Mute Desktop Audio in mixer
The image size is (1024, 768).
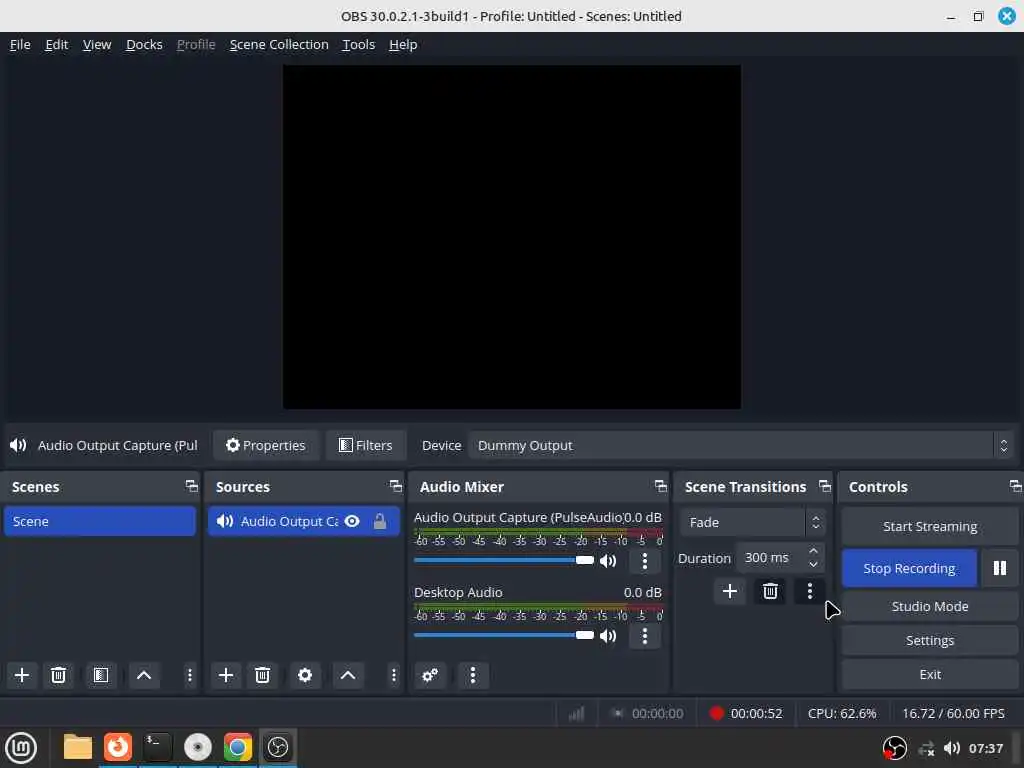click(x=608, y=635)
